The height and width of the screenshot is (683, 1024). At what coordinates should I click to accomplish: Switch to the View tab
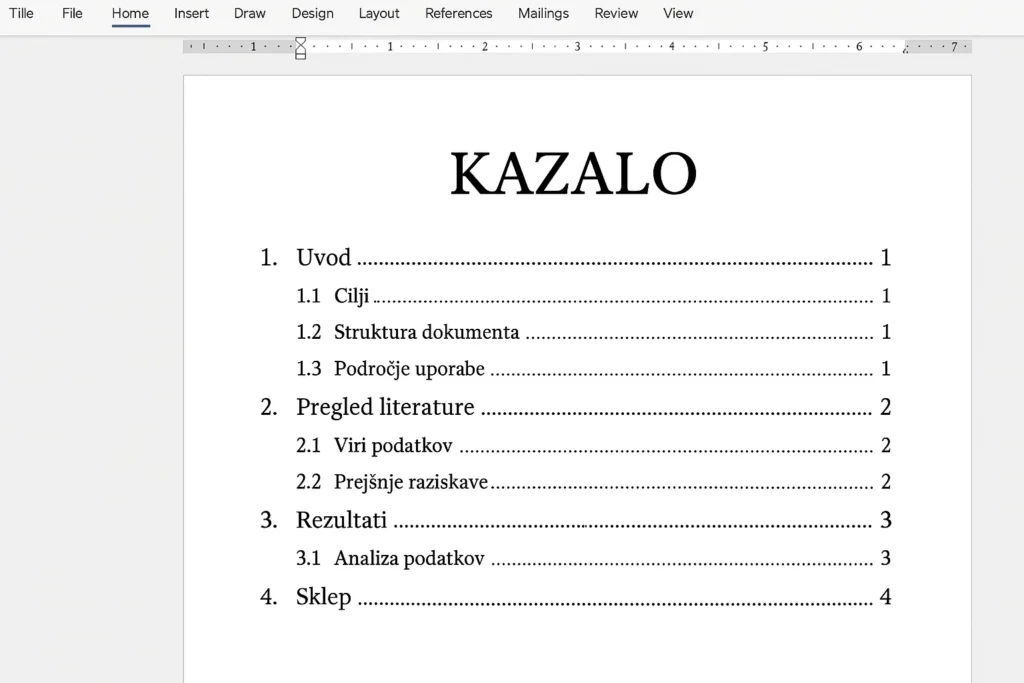678,13
